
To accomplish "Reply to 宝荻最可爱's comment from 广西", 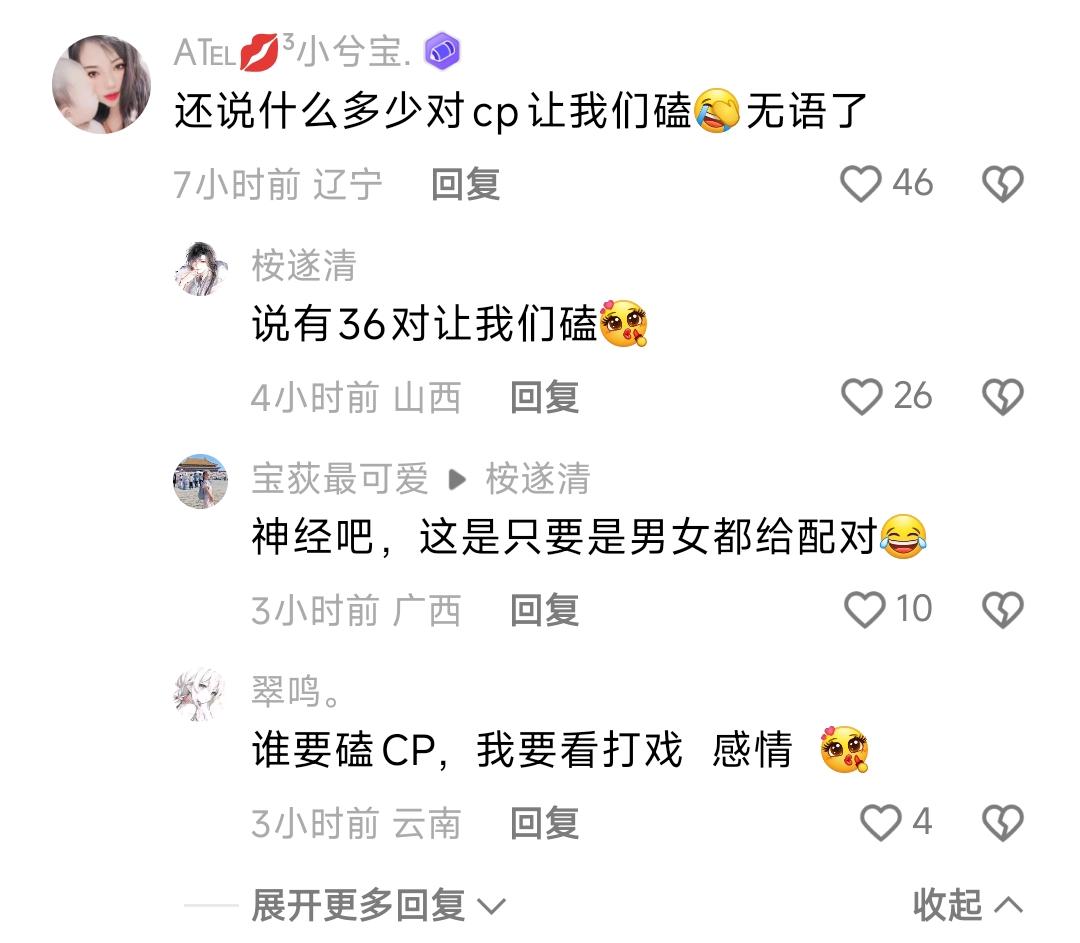I will coord(544,610).
